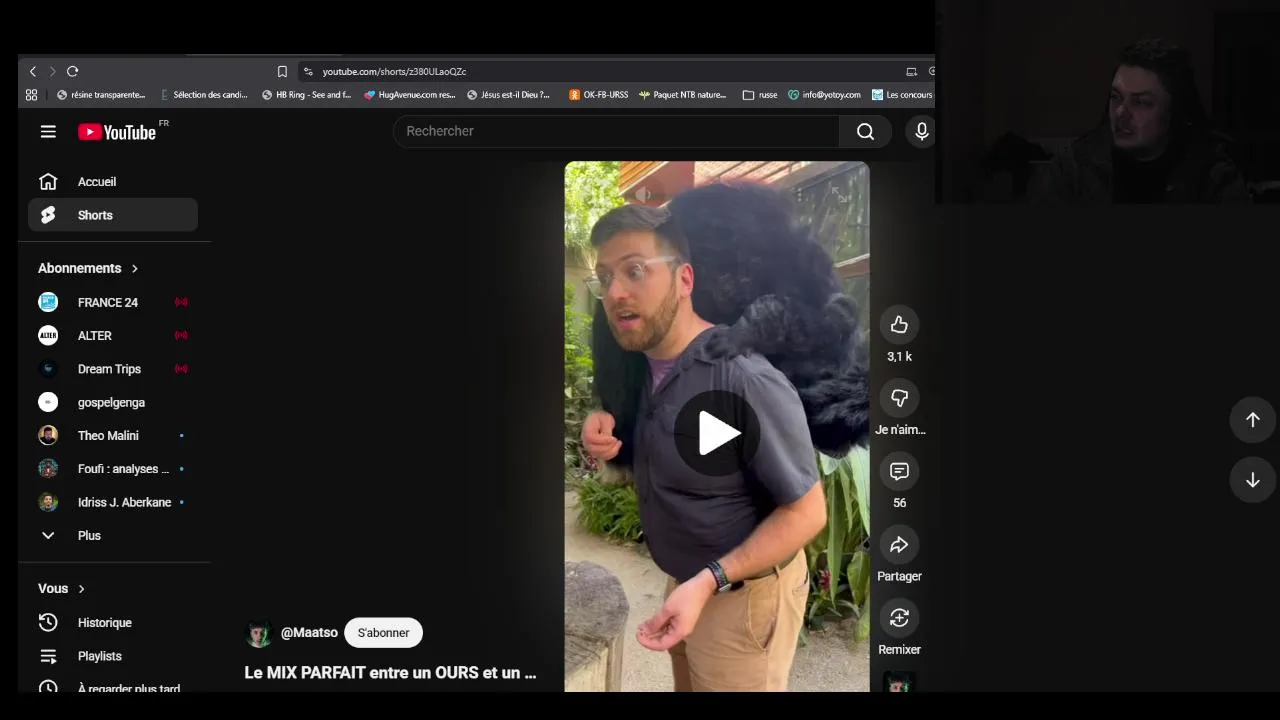Click the FRANCE 24 live indicator icon
1280x720 pixels.
tap(181, 302)
